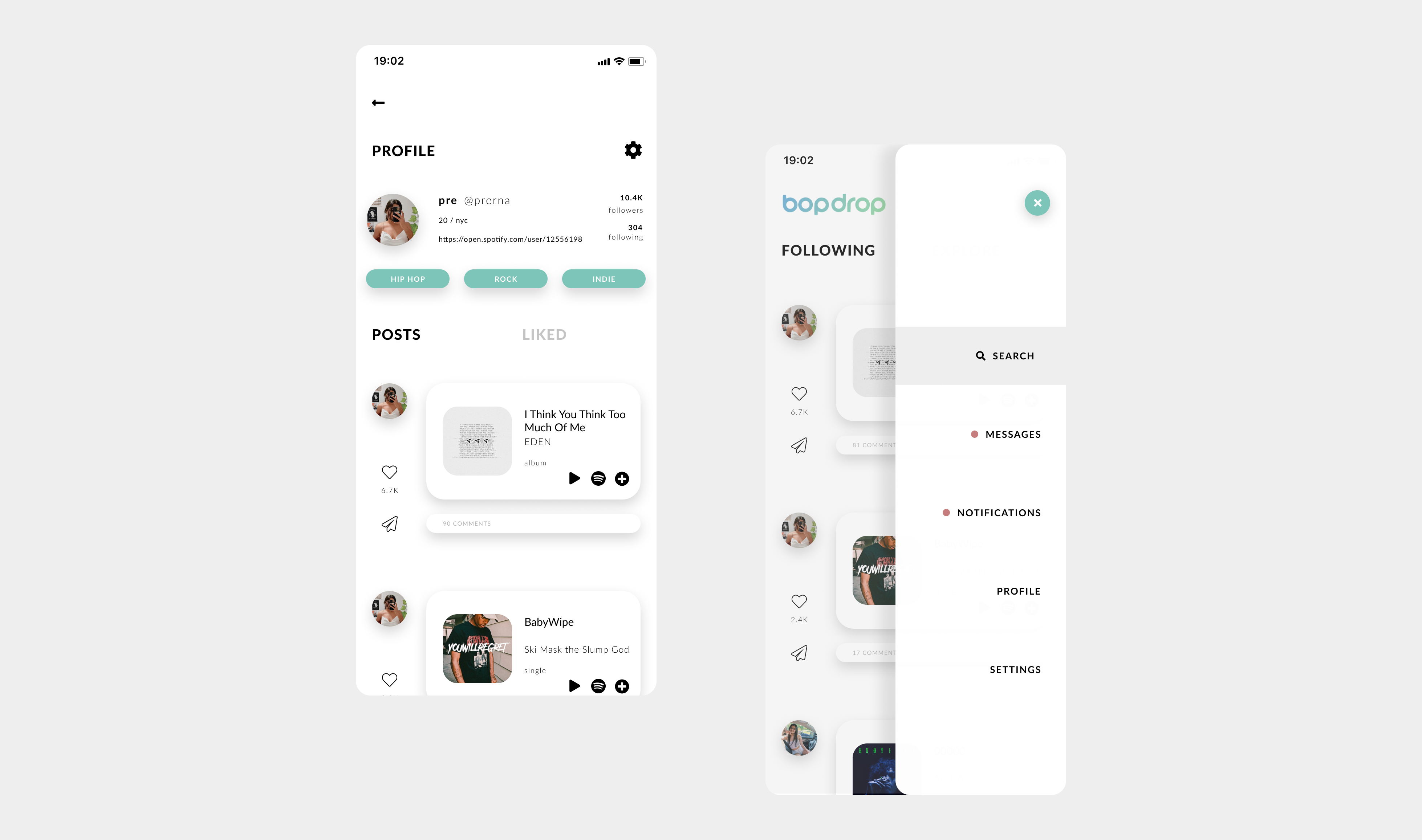The image size is (1422, 840).
Task: Tap the ROCK genre filter pill
Action: point(505,278)
